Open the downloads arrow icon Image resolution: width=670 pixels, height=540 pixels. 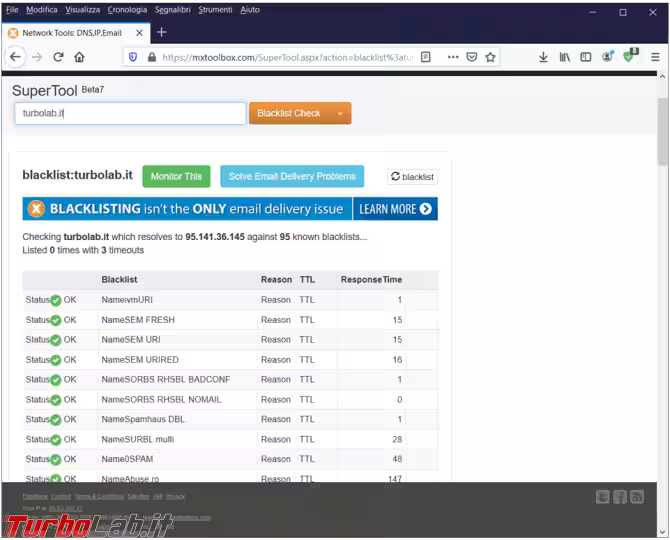(x=543, y=57)
